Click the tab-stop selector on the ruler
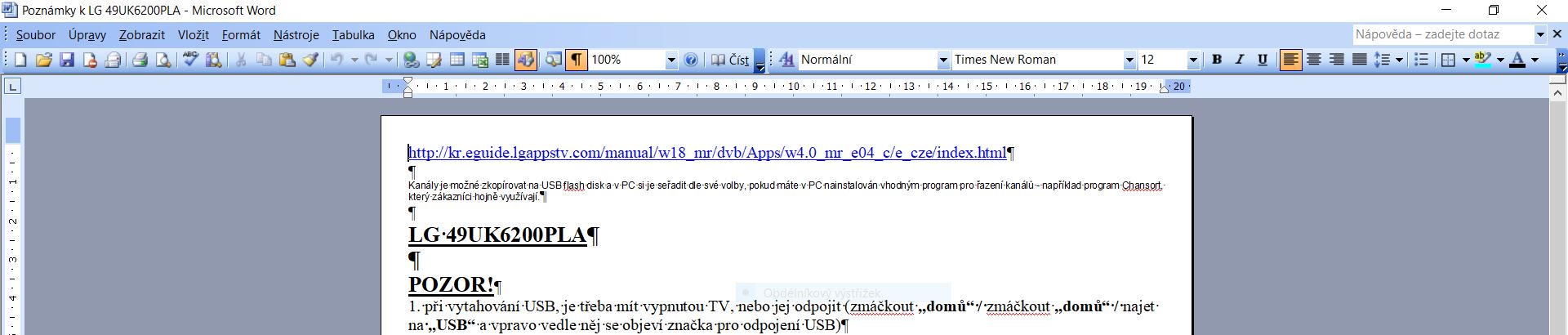Viewport: 1568px width, 335px height. click(12, 87)
